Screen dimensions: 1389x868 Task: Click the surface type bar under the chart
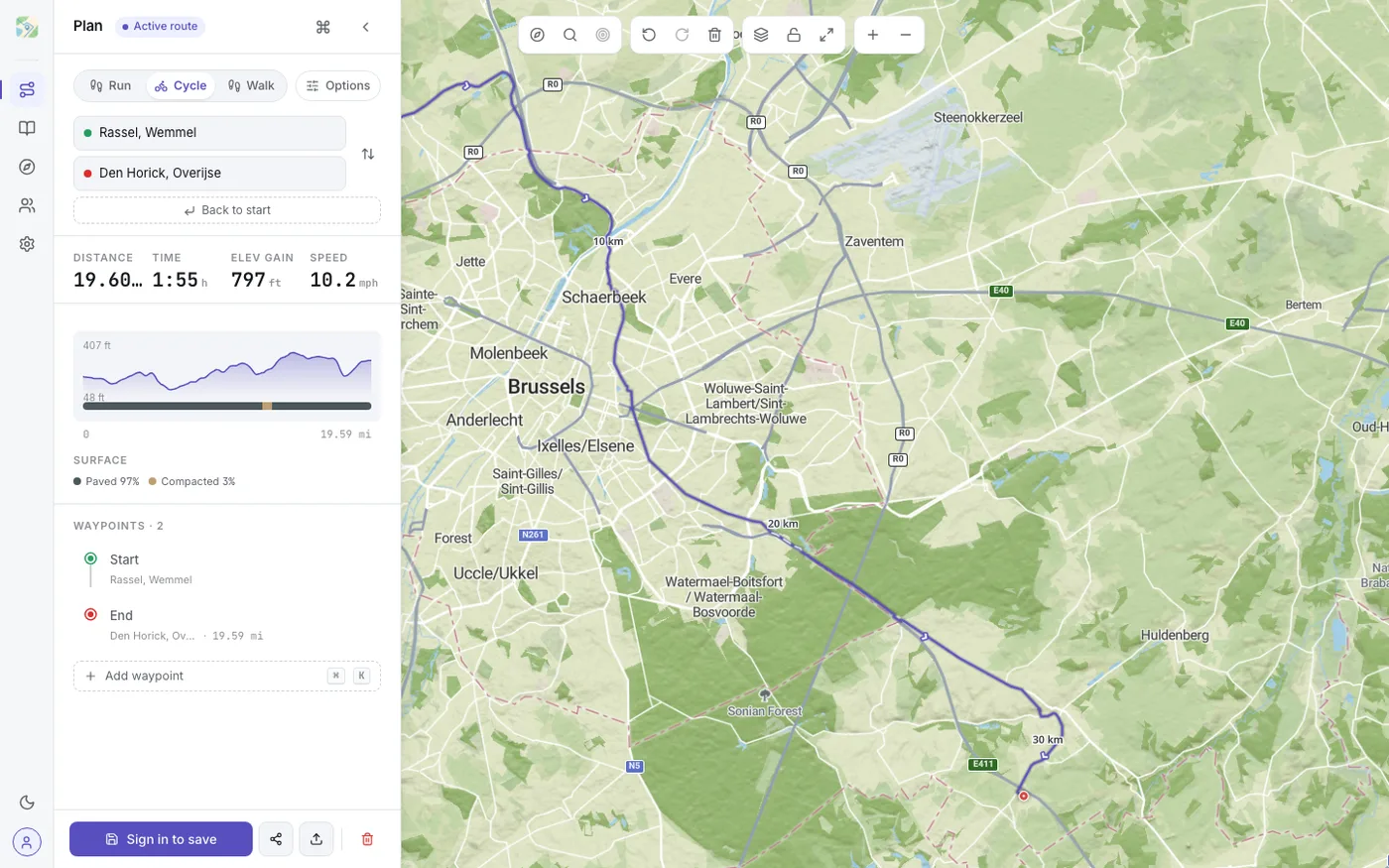tap(227, 406)
